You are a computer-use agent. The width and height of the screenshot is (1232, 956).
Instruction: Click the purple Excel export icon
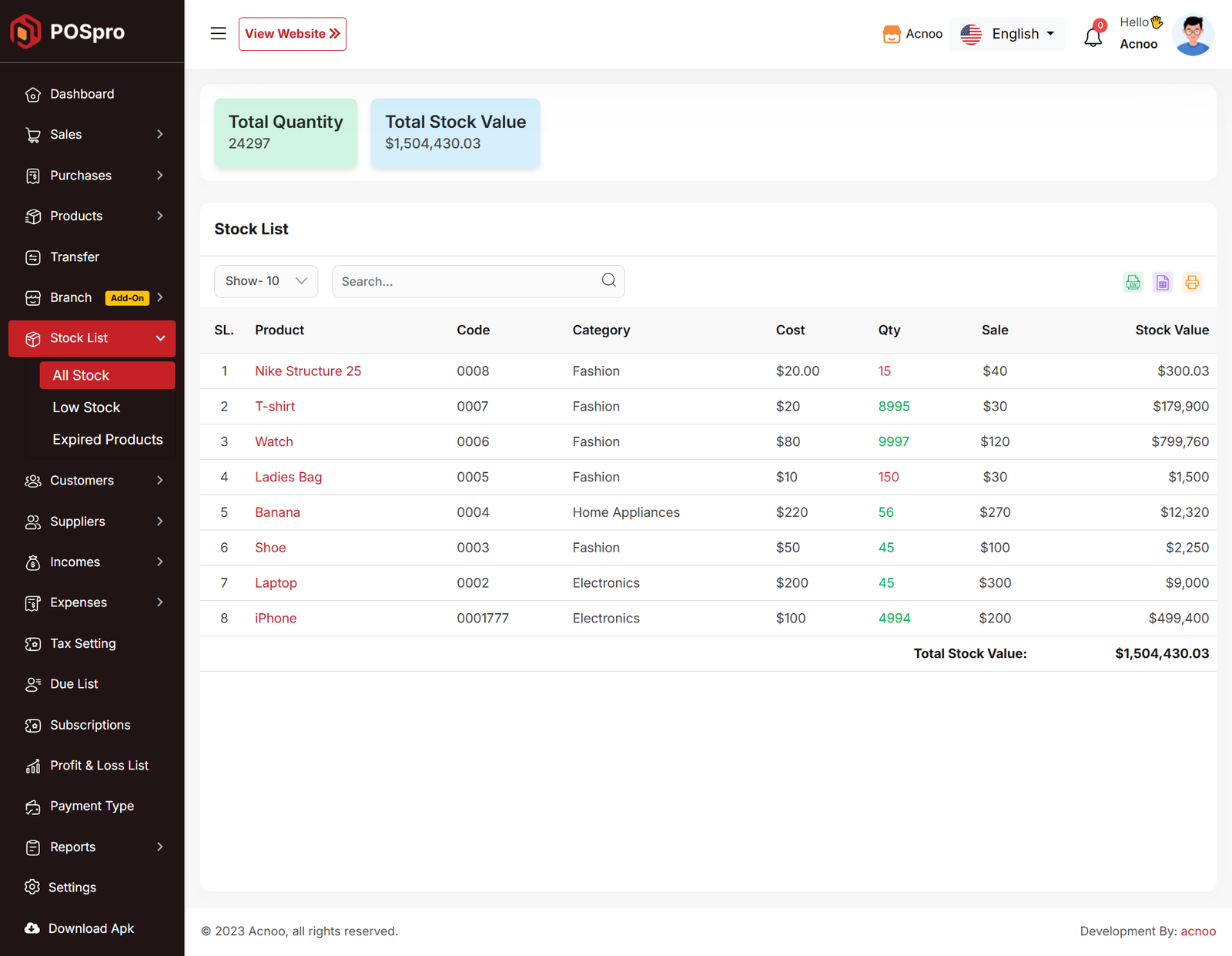1162,282
